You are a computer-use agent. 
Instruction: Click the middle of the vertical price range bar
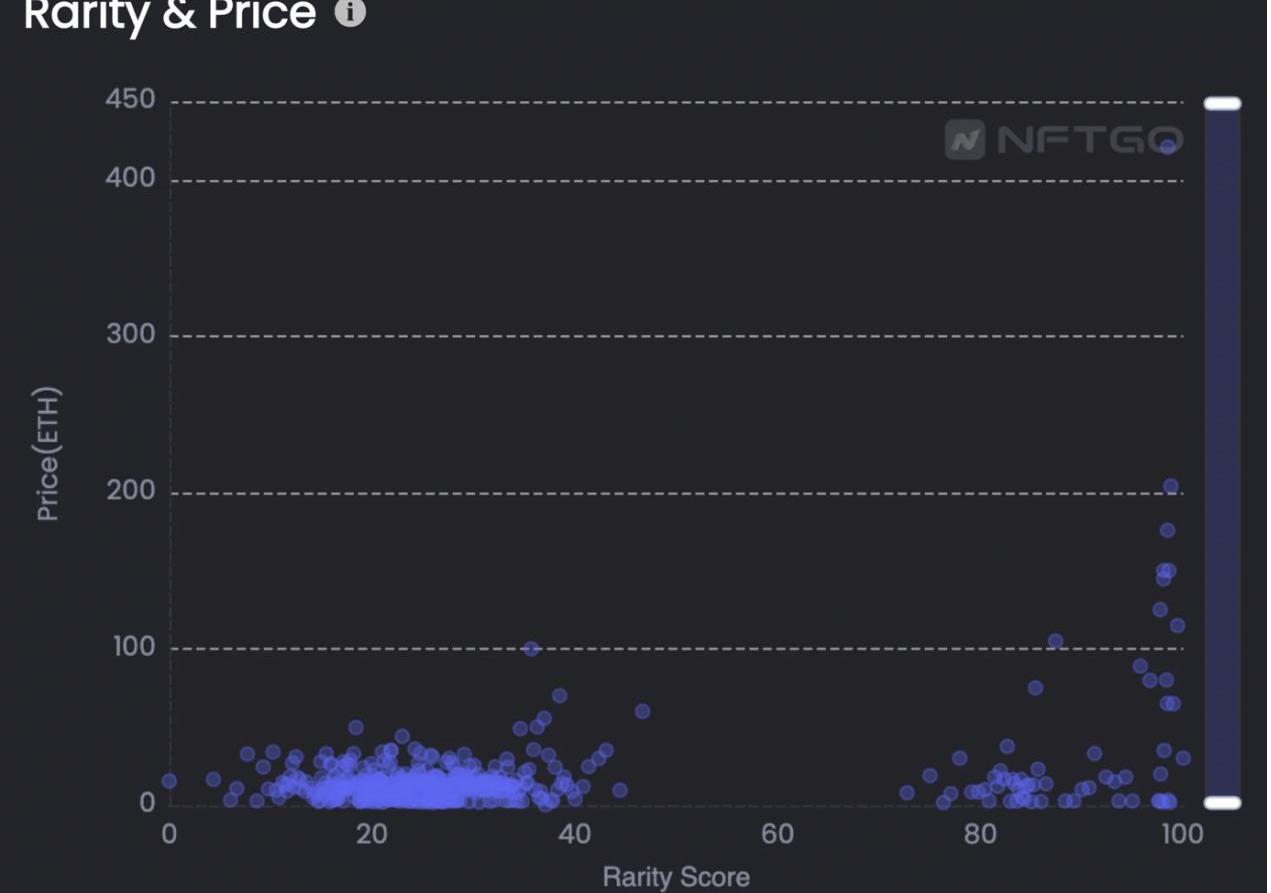tap(1222, 450)
